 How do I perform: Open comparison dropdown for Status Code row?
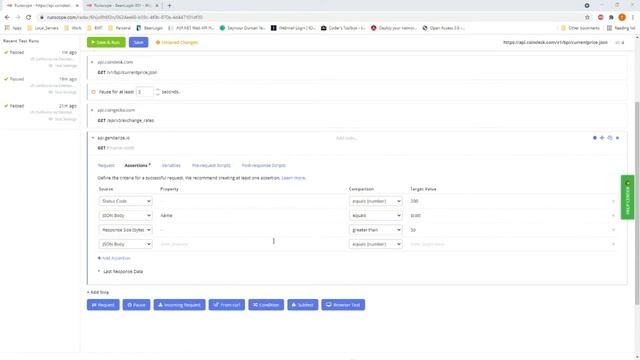coord(376,201)
